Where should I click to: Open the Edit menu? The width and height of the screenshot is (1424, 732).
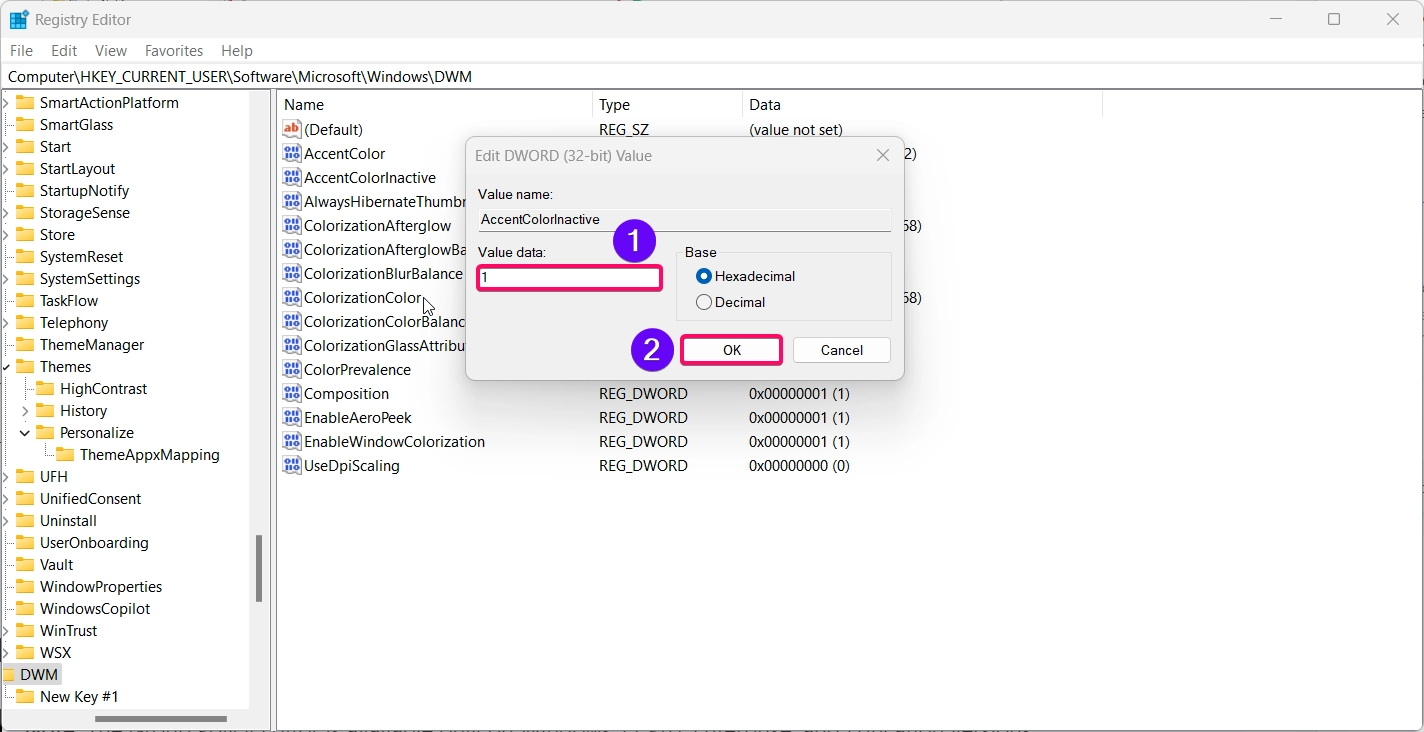click(64, 50)
